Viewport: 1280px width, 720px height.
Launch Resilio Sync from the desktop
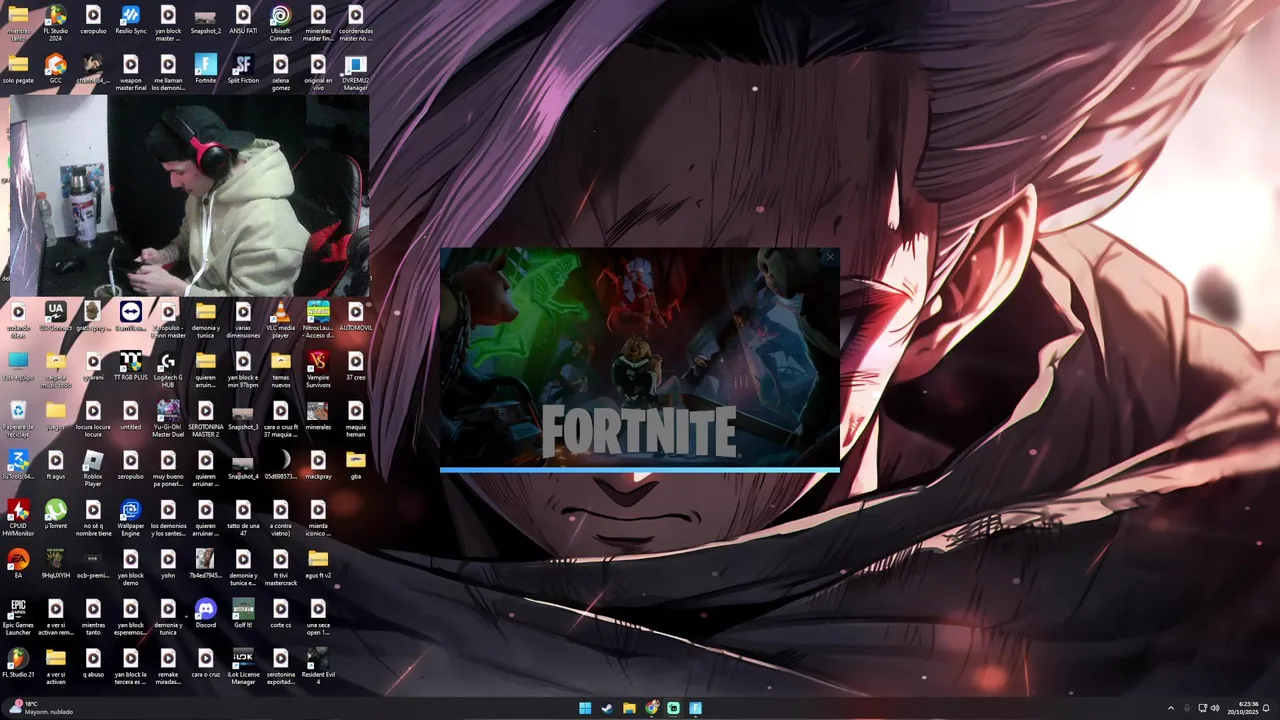coord(131,20)
